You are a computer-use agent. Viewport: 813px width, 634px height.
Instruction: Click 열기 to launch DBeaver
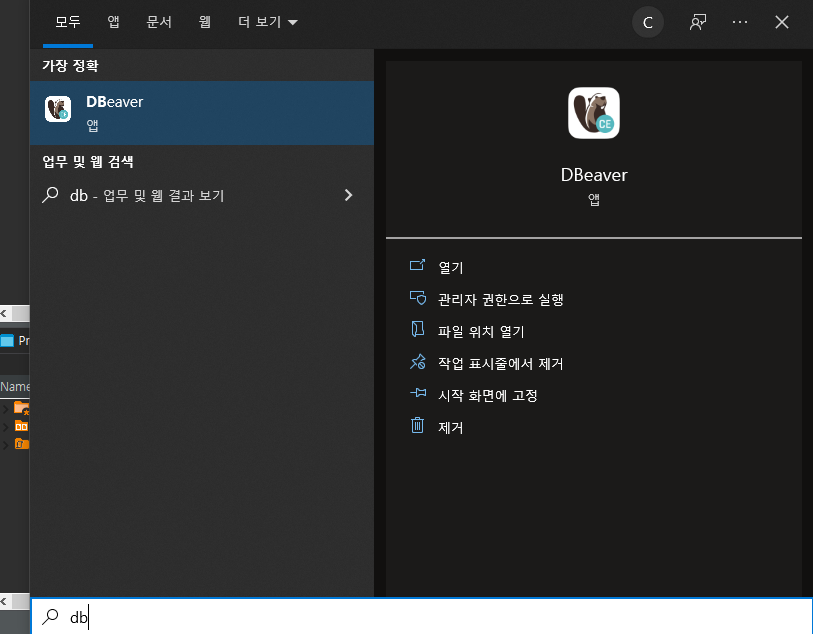[x=451, y=267]
